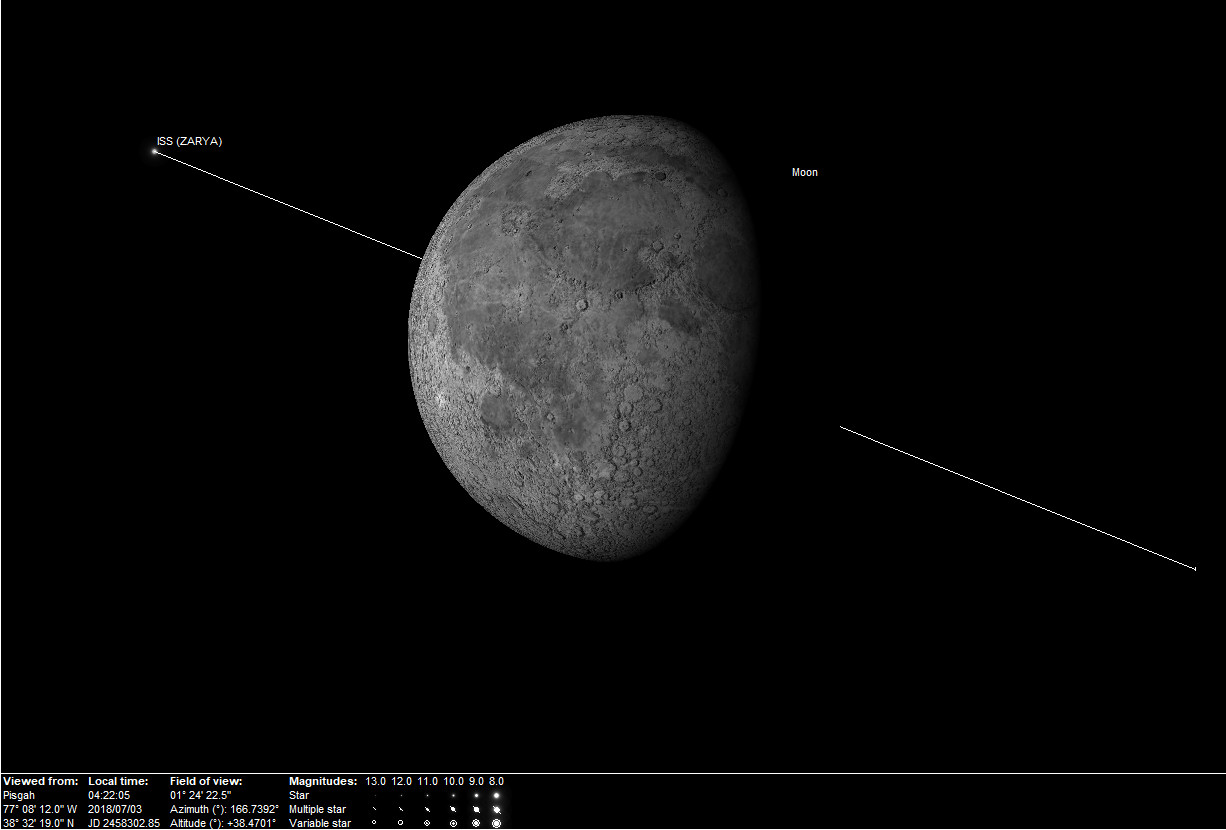Click the magnitude 8.0 Variable star symbol
The height and width of the screenshot is (830, 1226).
coord(496,823)
